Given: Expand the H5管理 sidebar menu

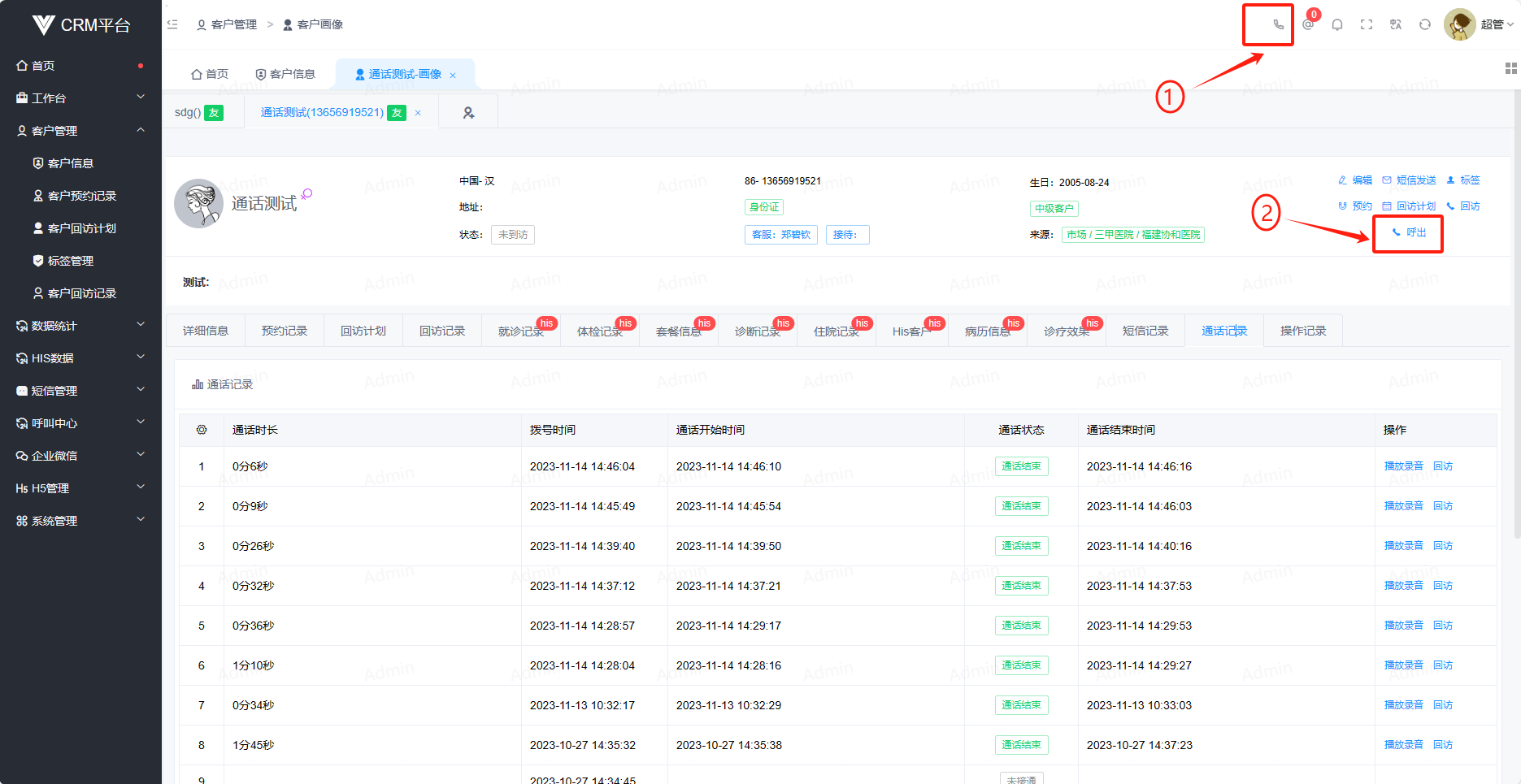Looking at the screenshot, I should click(x=80, y=487).
